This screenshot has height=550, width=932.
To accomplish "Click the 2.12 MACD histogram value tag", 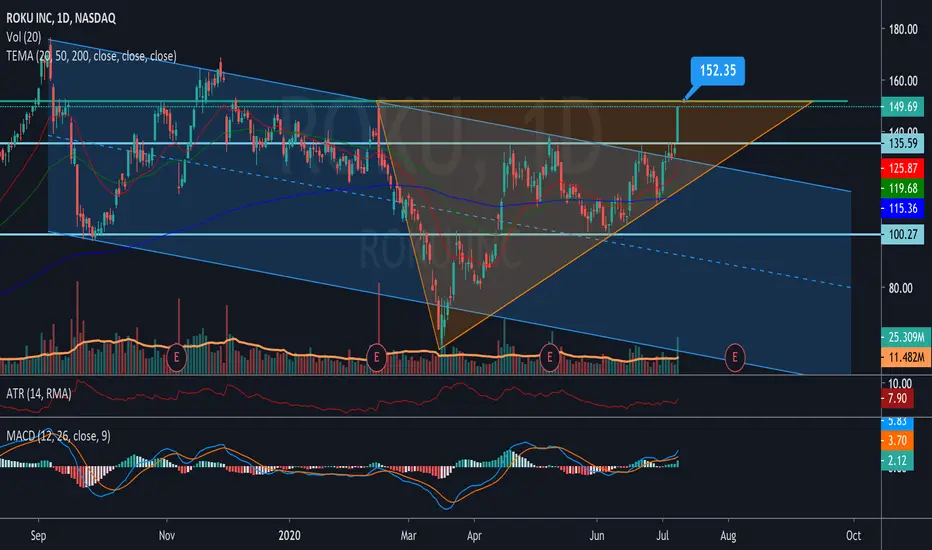I will point(897,461).
